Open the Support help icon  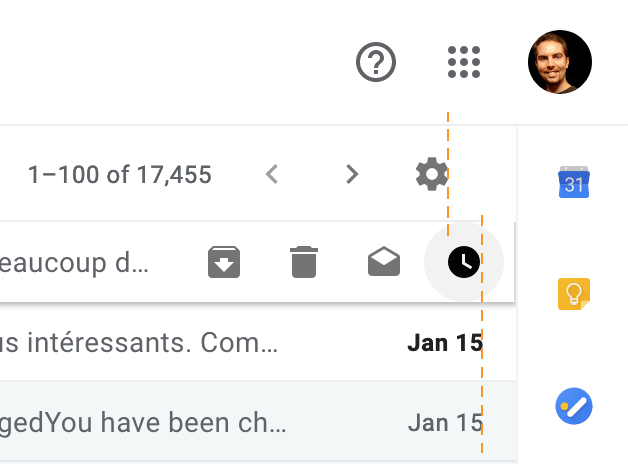point(377,63)
